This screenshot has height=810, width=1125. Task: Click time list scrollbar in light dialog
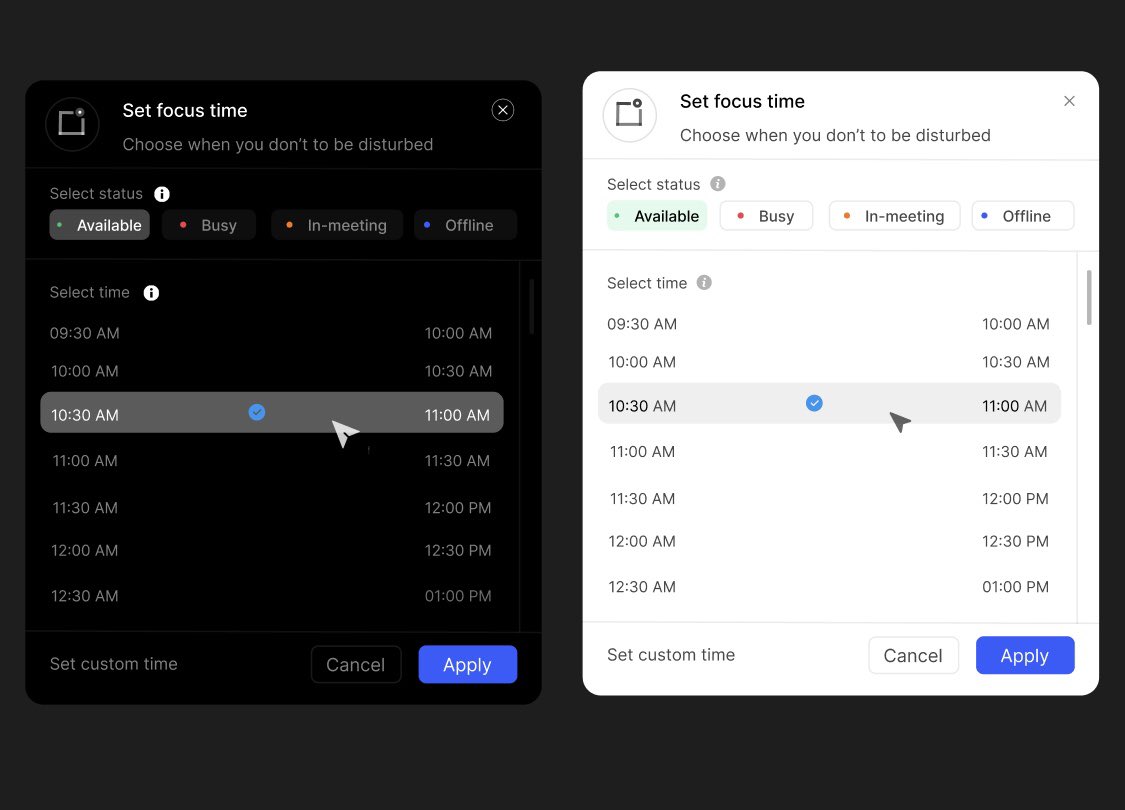(1089, 298)
